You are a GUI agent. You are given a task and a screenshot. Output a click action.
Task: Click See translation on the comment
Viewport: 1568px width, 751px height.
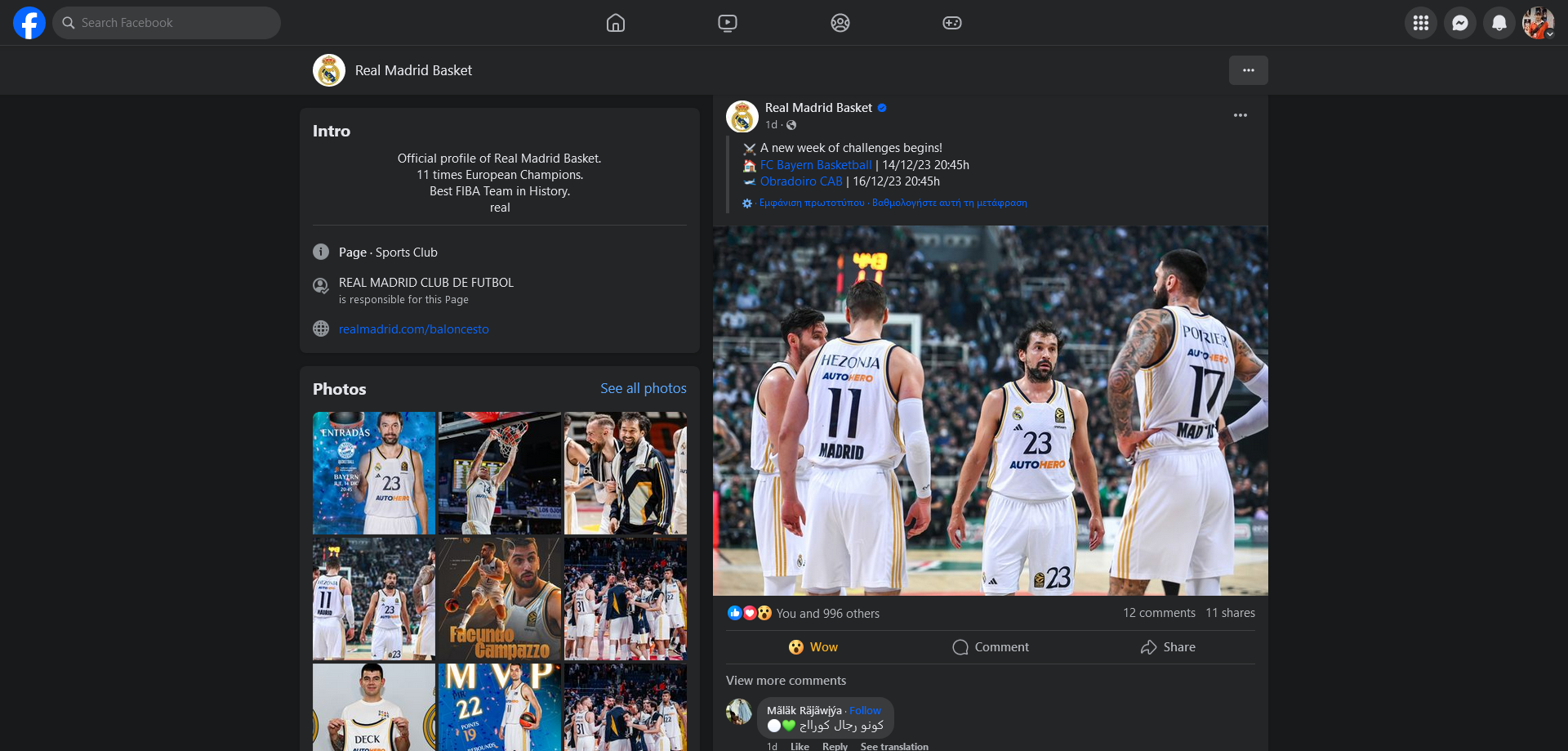click(x=894, y=746)
